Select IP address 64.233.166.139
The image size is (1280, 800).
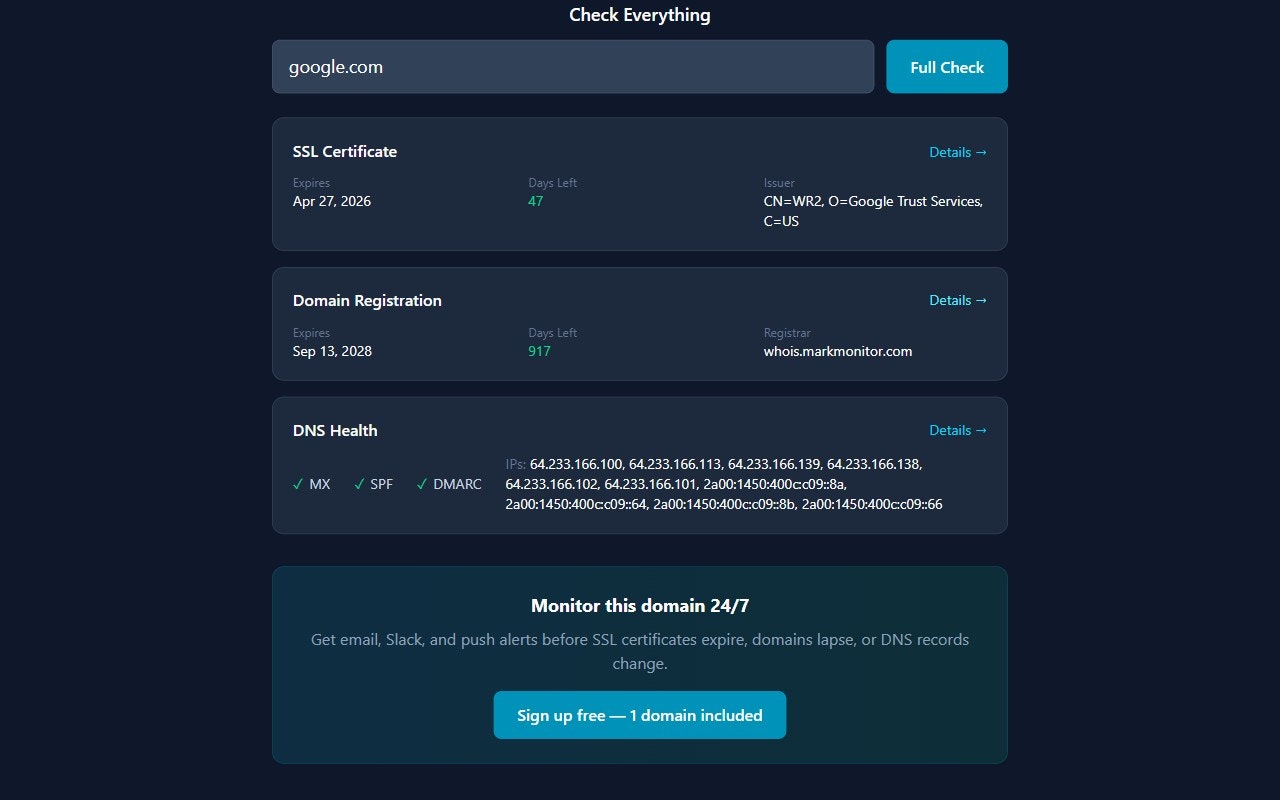click(x=773, y=464)
